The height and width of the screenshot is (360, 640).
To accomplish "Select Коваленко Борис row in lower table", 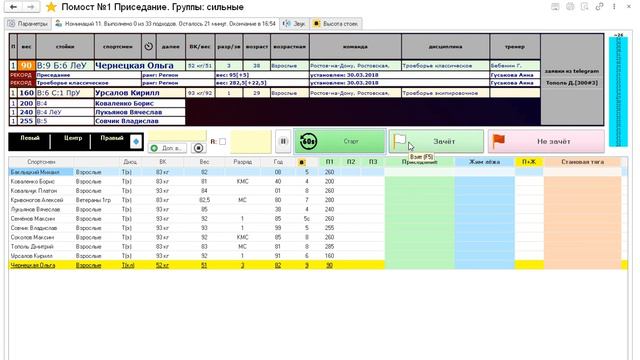I will tap(318, 181).
